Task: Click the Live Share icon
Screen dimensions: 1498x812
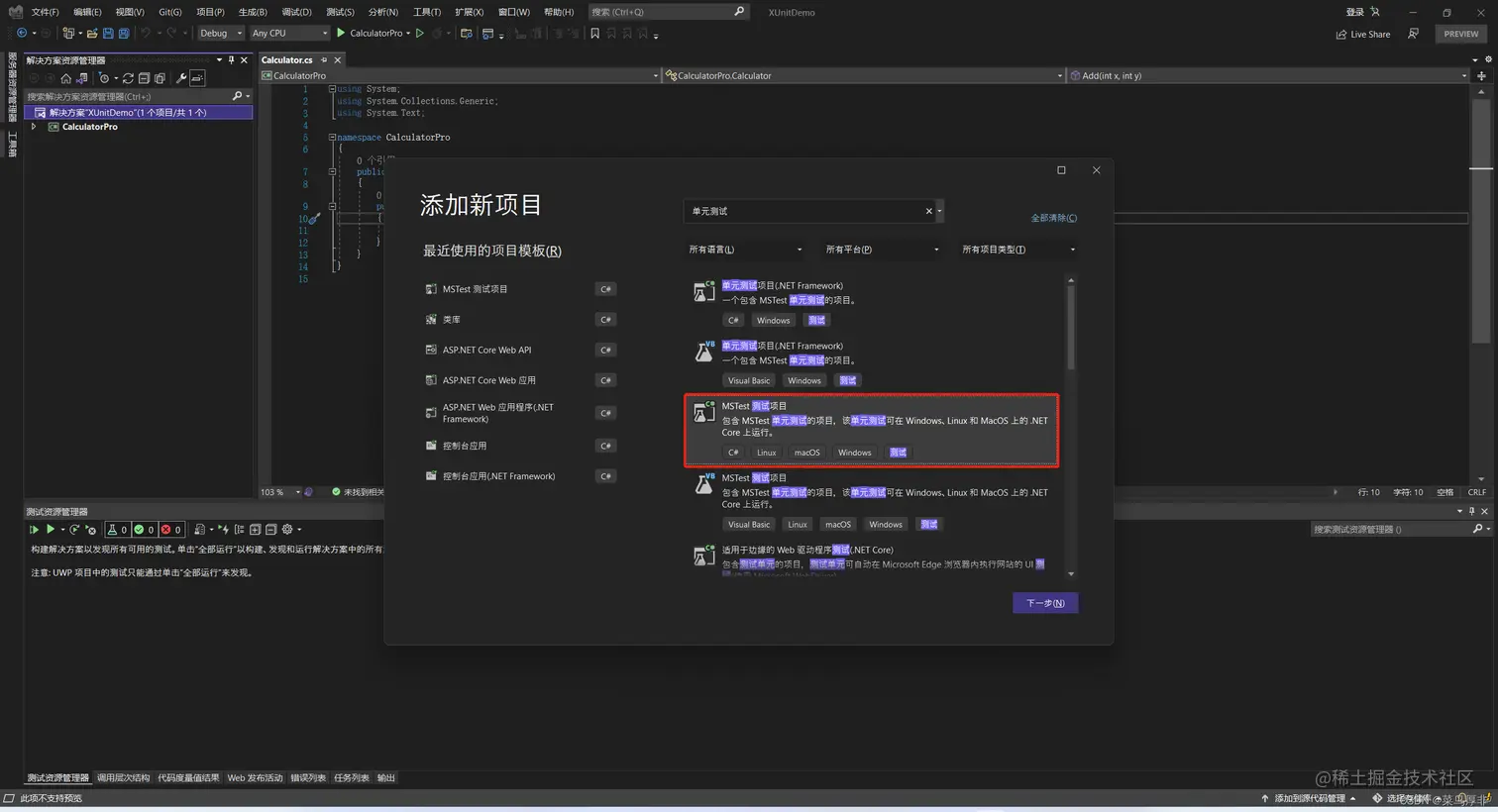Action: 1342,34
